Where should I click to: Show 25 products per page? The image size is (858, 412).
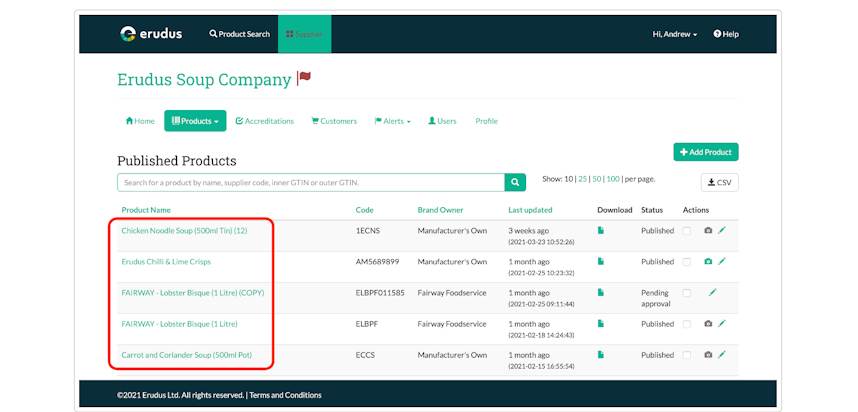click(582, 179)
